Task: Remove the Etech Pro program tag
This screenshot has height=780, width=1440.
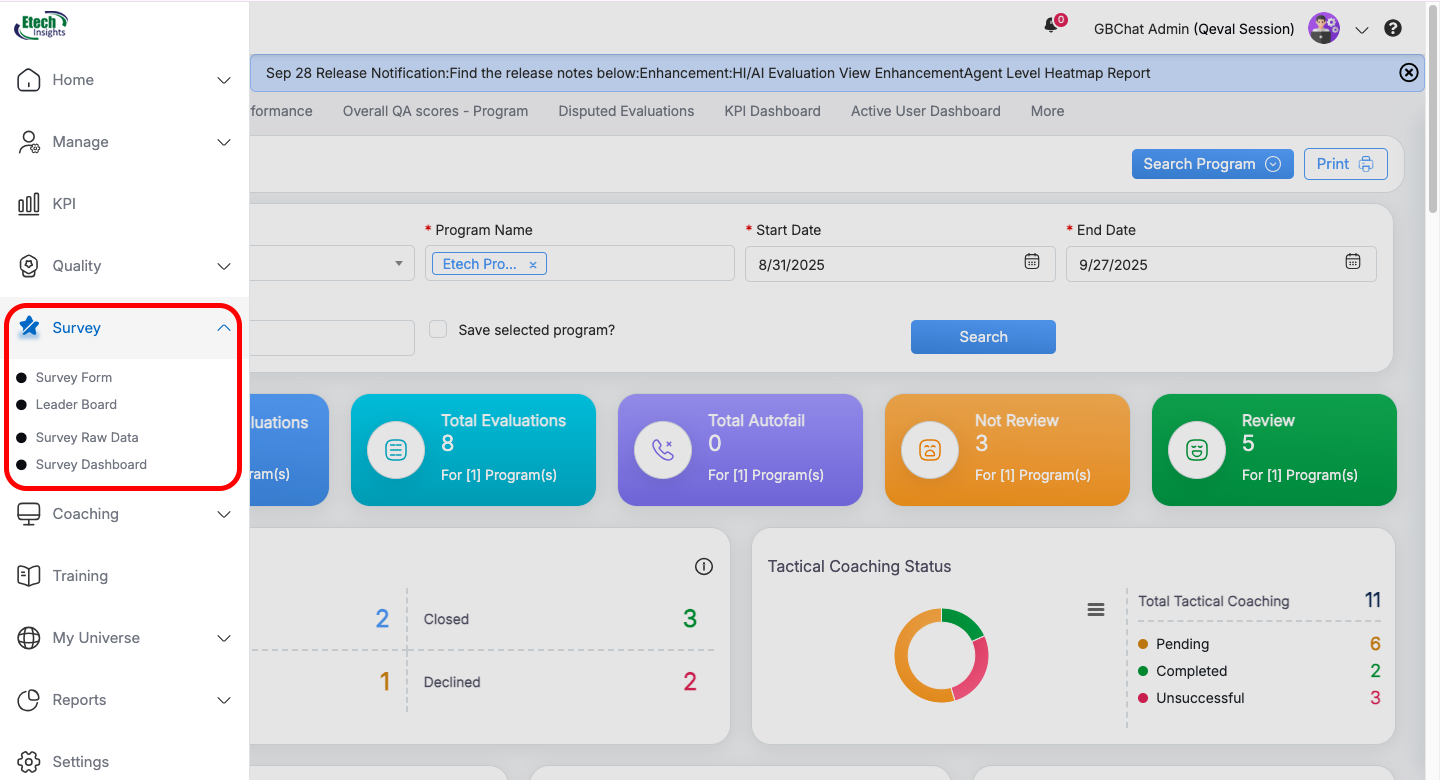Action: [533, 265]
